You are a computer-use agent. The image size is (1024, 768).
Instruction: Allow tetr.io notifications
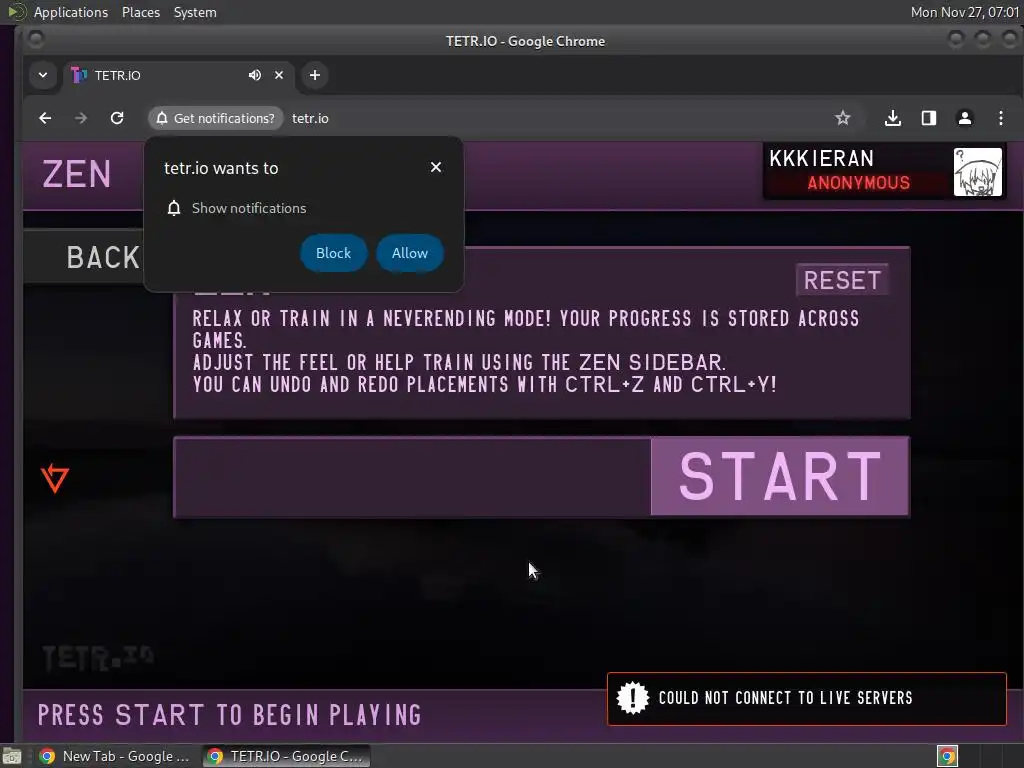coord(409,253)
